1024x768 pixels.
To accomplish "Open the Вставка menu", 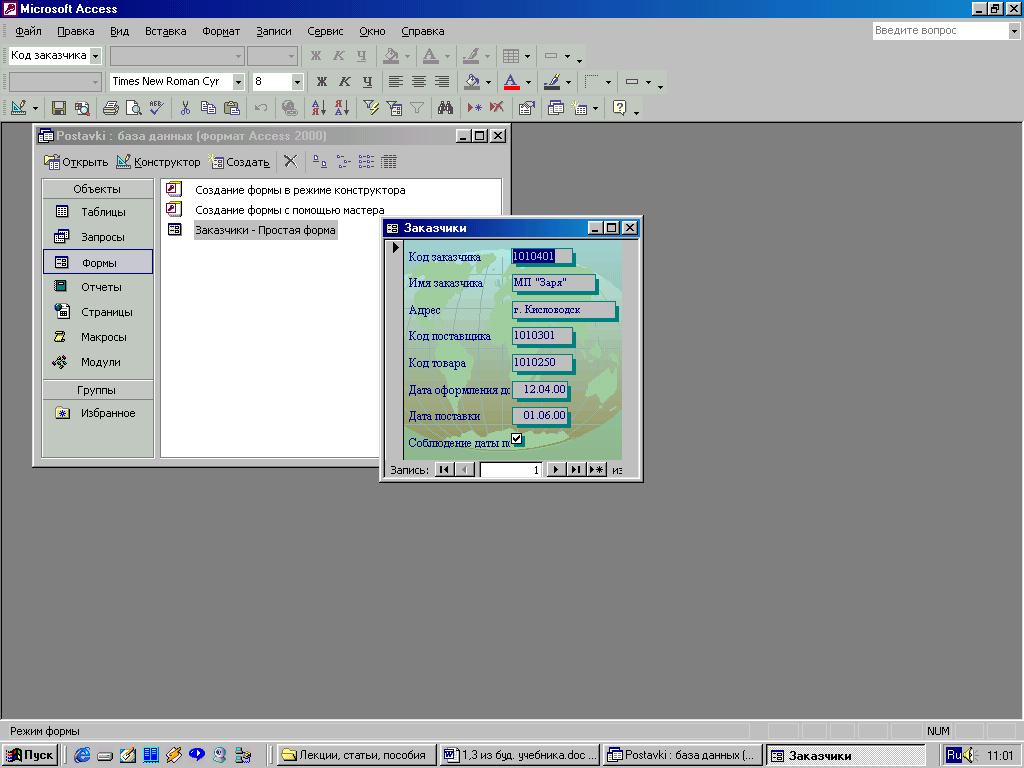I will tap(165, 31).
